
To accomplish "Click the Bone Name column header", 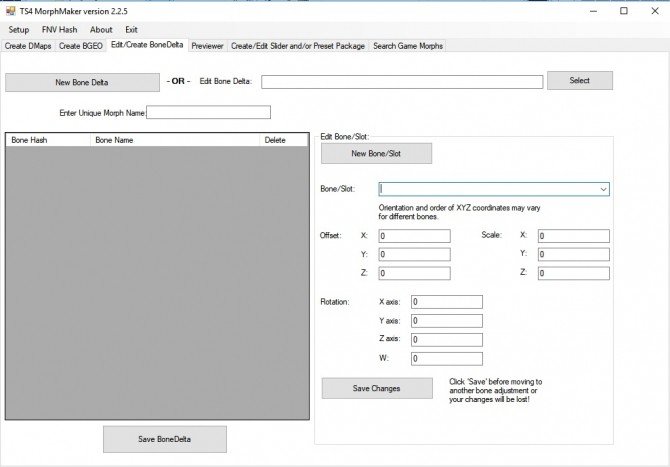I will tap(114, 141).
